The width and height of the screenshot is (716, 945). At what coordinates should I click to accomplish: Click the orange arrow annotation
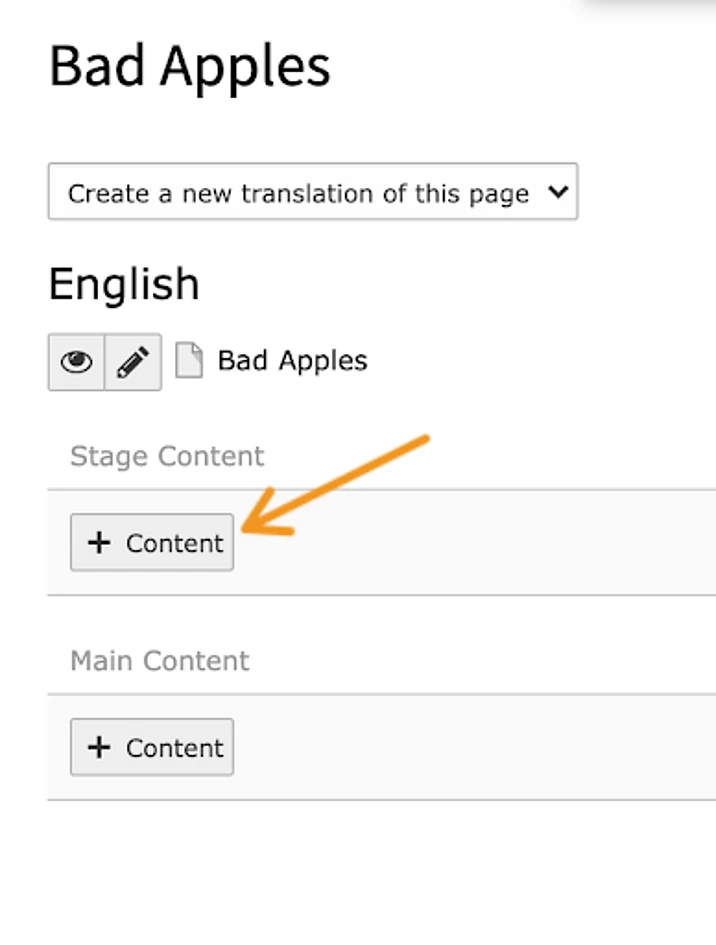340,482
